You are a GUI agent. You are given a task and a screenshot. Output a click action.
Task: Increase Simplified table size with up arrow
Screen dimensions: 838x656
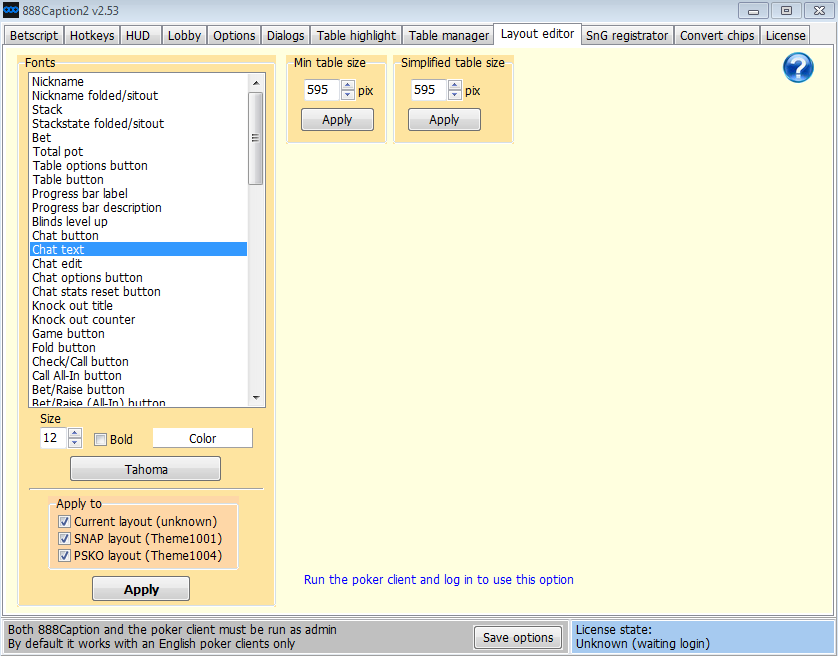point(455,85)
